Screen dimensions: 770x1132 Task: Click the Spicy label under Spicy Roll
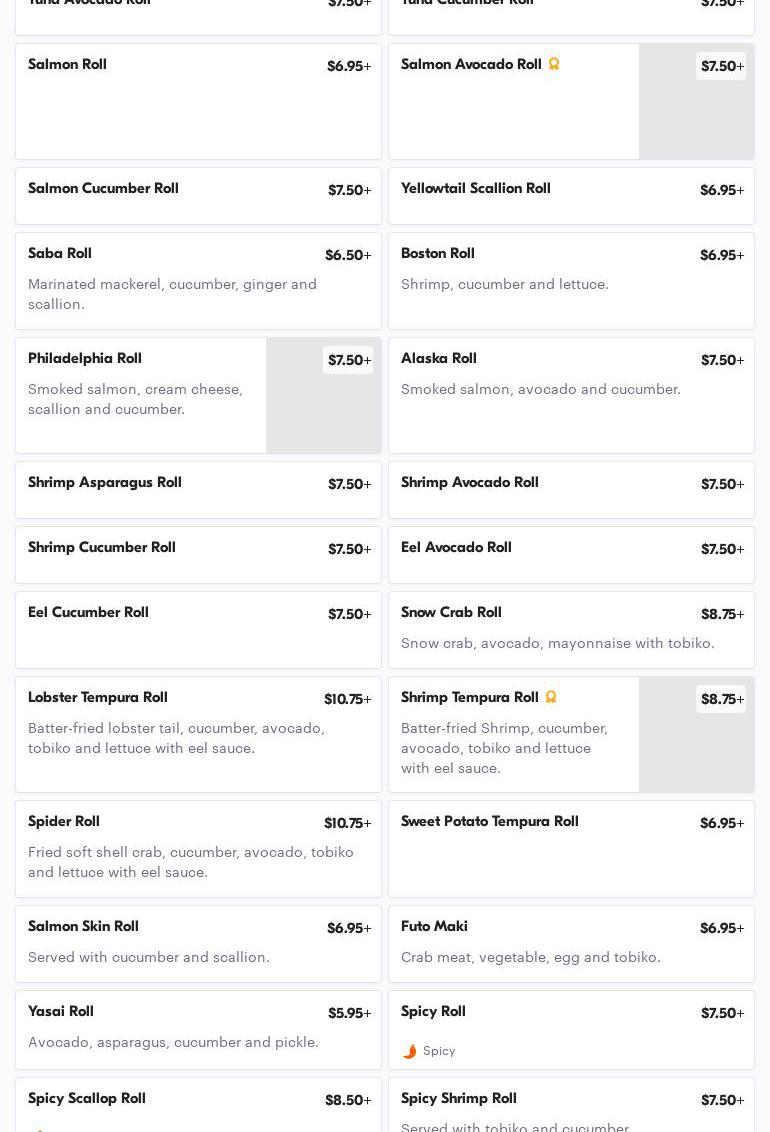click(x=439, y=1051)
